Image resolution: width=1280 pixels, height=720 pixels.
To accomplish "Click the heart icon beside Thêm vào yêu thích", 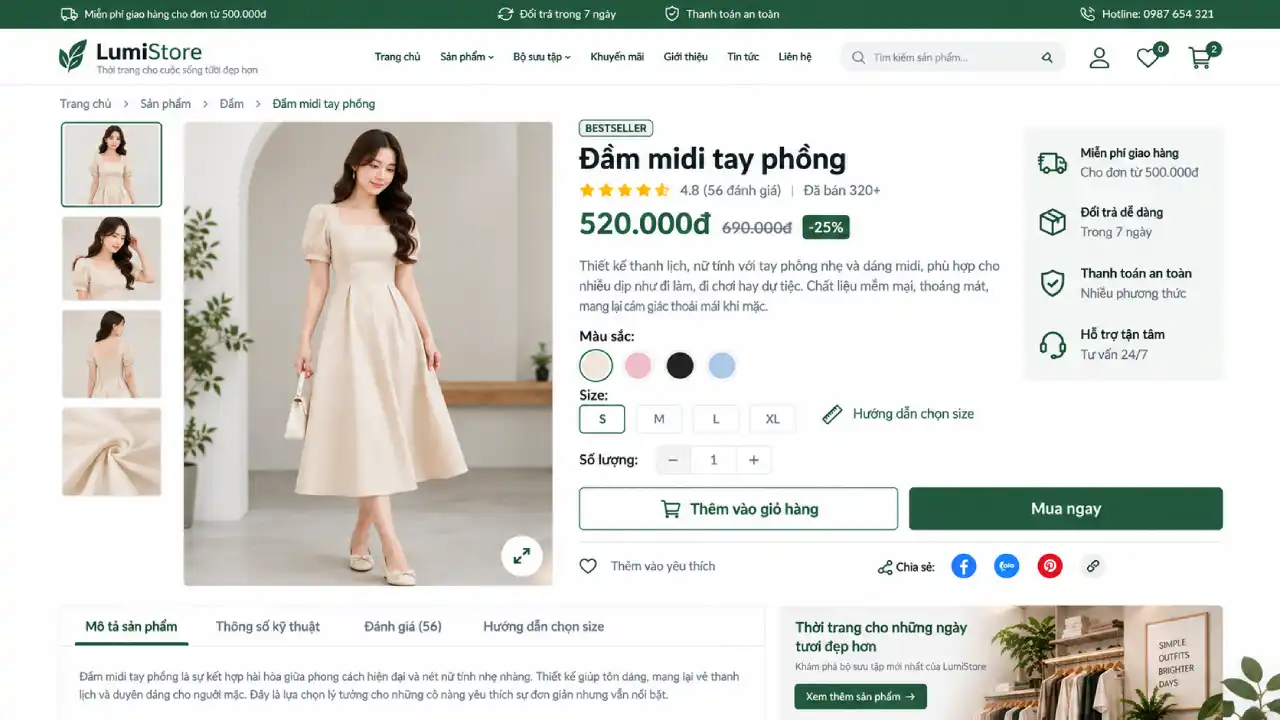I will (588, 566).
